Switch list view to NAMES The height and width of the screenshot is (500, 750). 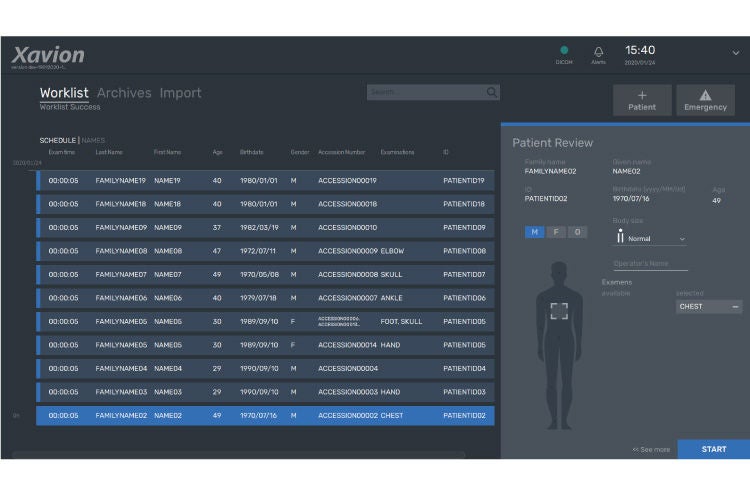tap(93, 140)
